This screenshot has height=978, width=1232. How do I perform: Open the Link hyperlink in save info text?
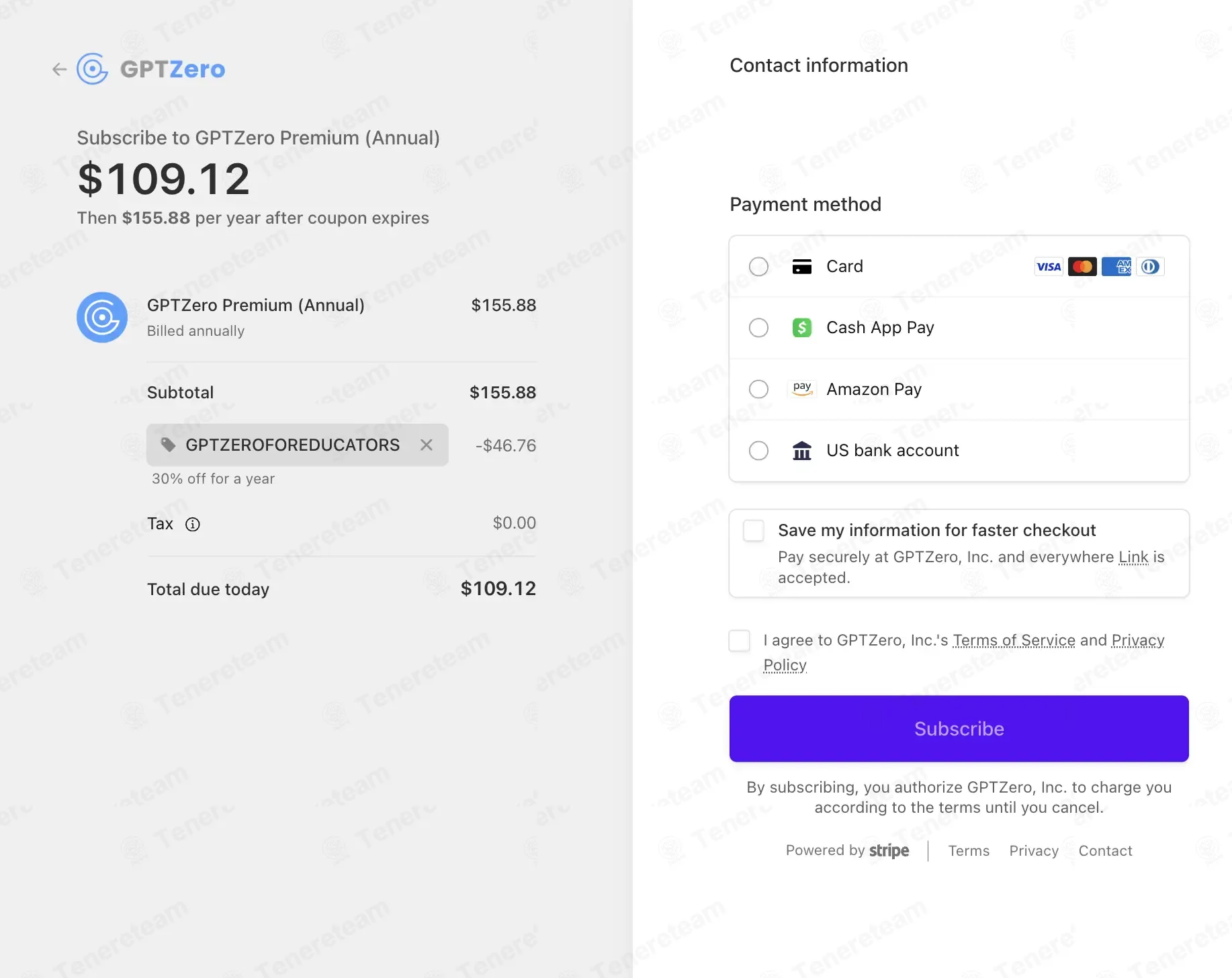pyautogui.click(x=1133, y=558)
